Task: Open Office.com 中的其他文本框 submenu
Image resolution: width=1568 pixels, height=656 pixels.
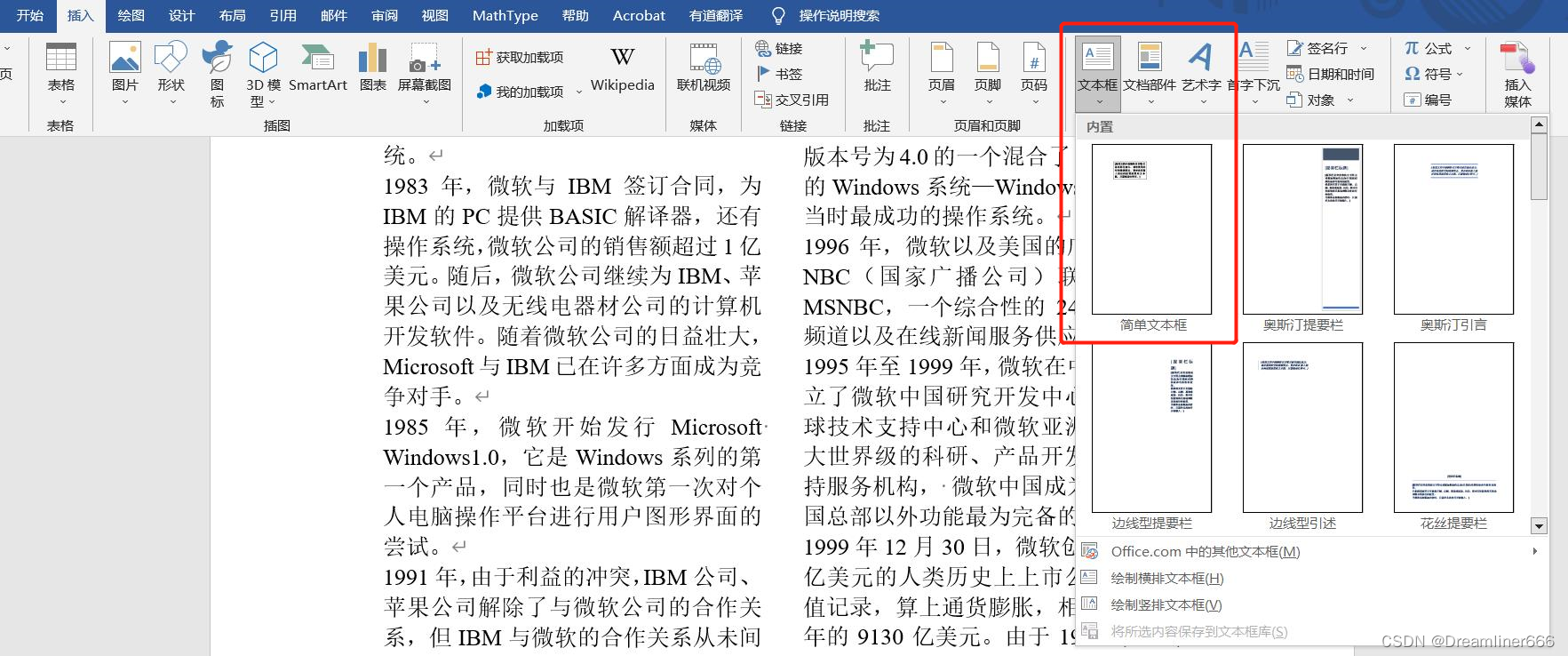Action: [x=1311, y=551]
